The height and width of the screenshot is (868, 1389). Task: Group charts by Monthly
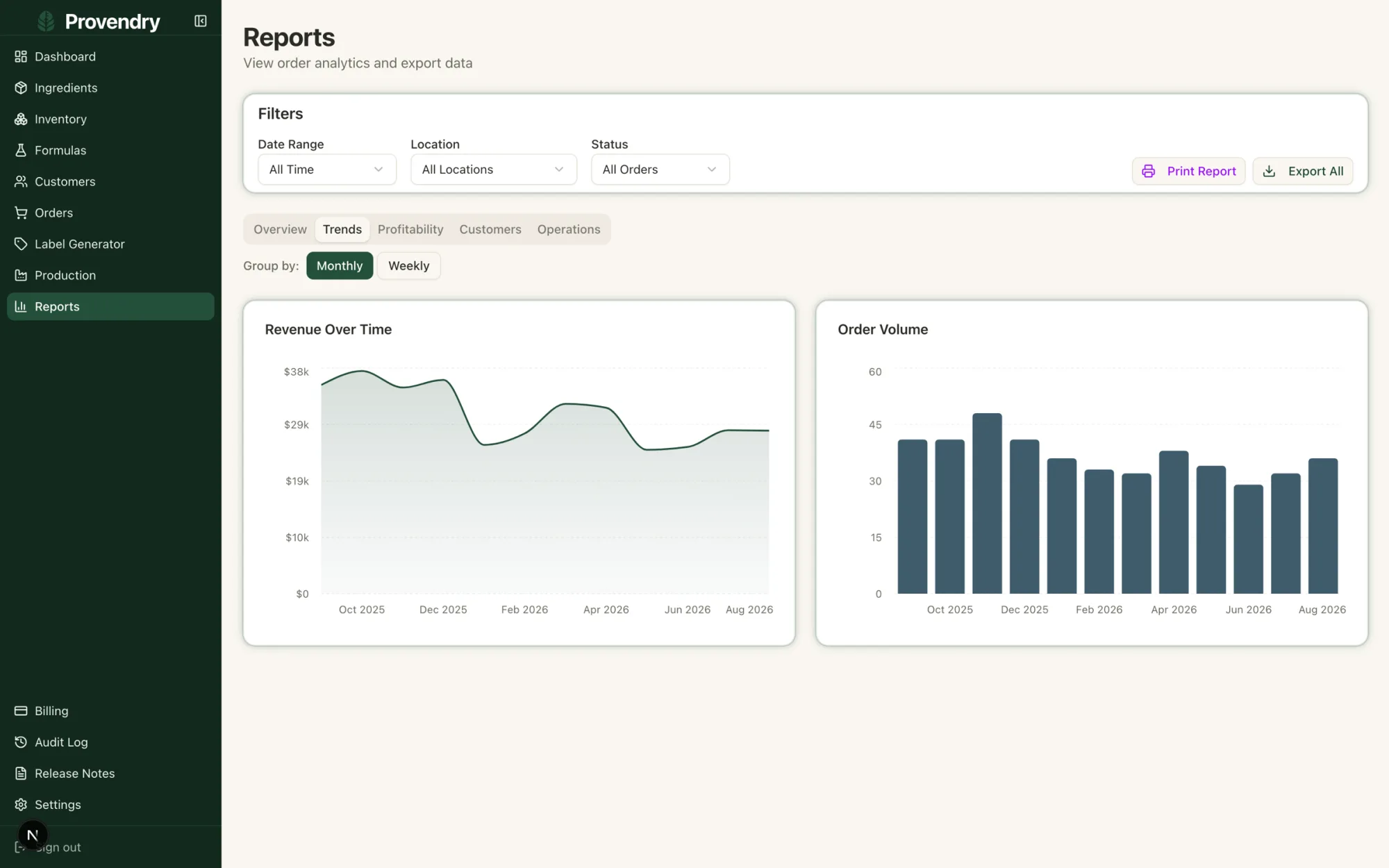[340, 265]
